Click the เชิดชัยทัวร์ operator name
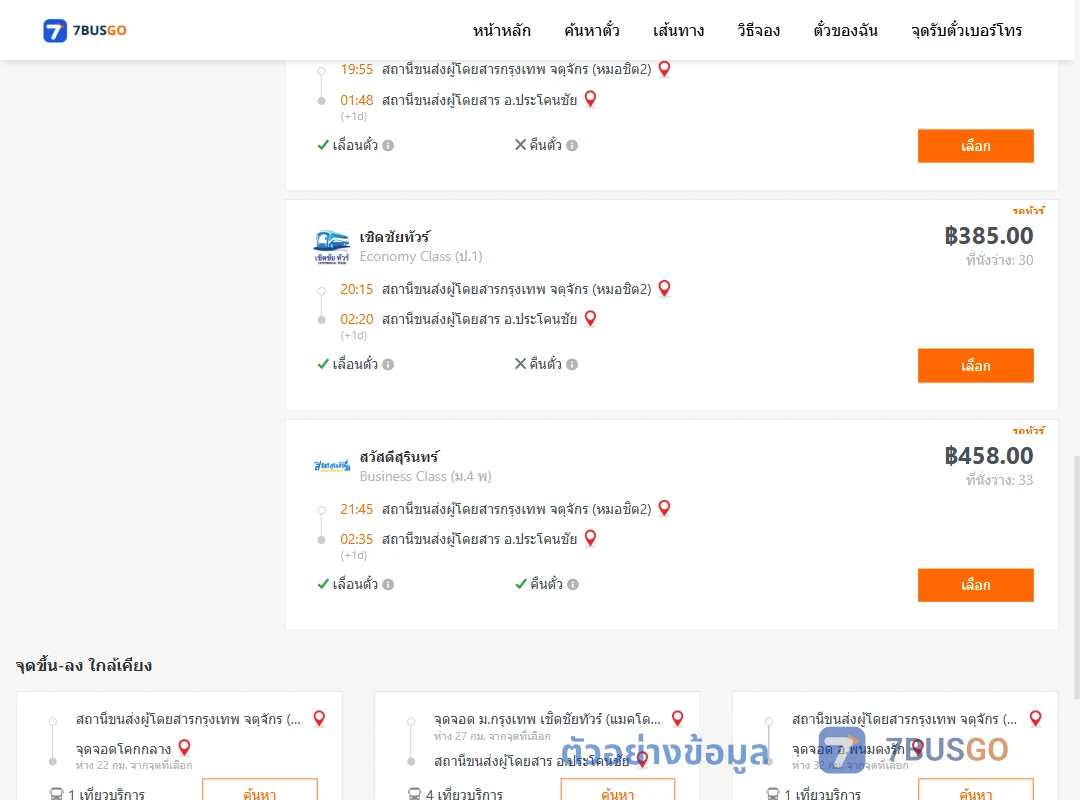Image resolution: width=1080 pixels, height=800 pixels. (x=395, y=237)
